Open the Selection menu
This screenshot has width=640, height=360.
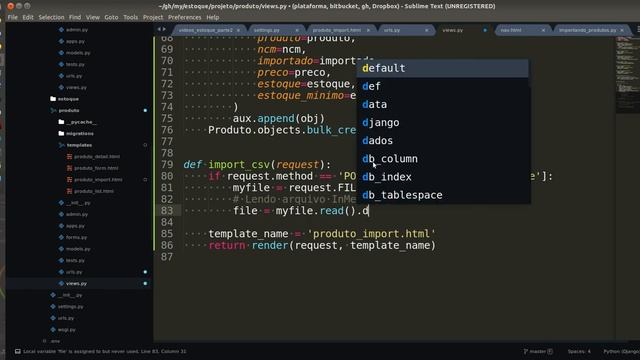coord(51,17)
